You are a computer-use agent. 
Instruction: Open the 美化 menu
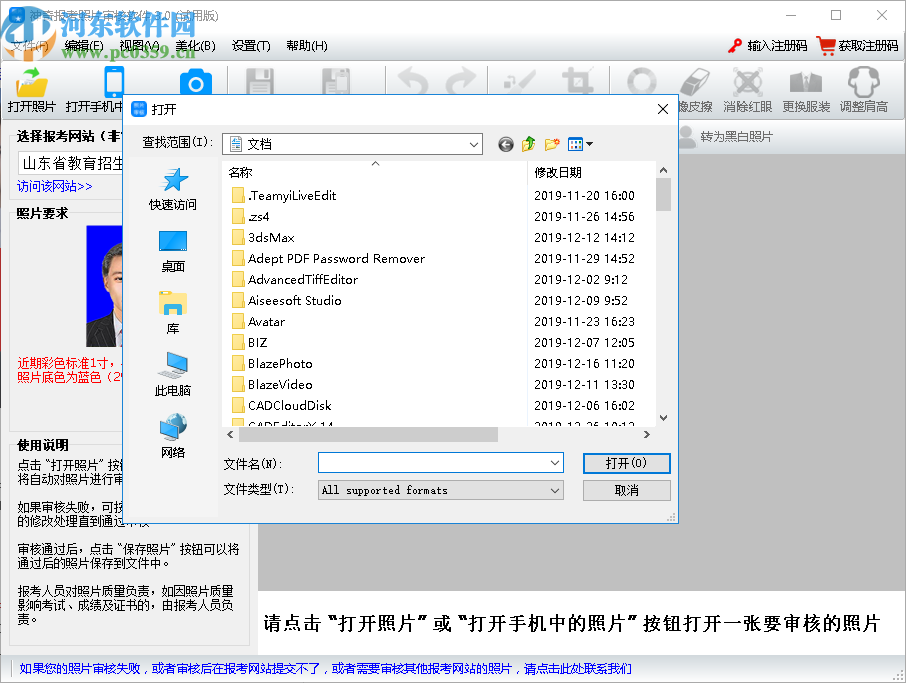(x=196, y=46)
